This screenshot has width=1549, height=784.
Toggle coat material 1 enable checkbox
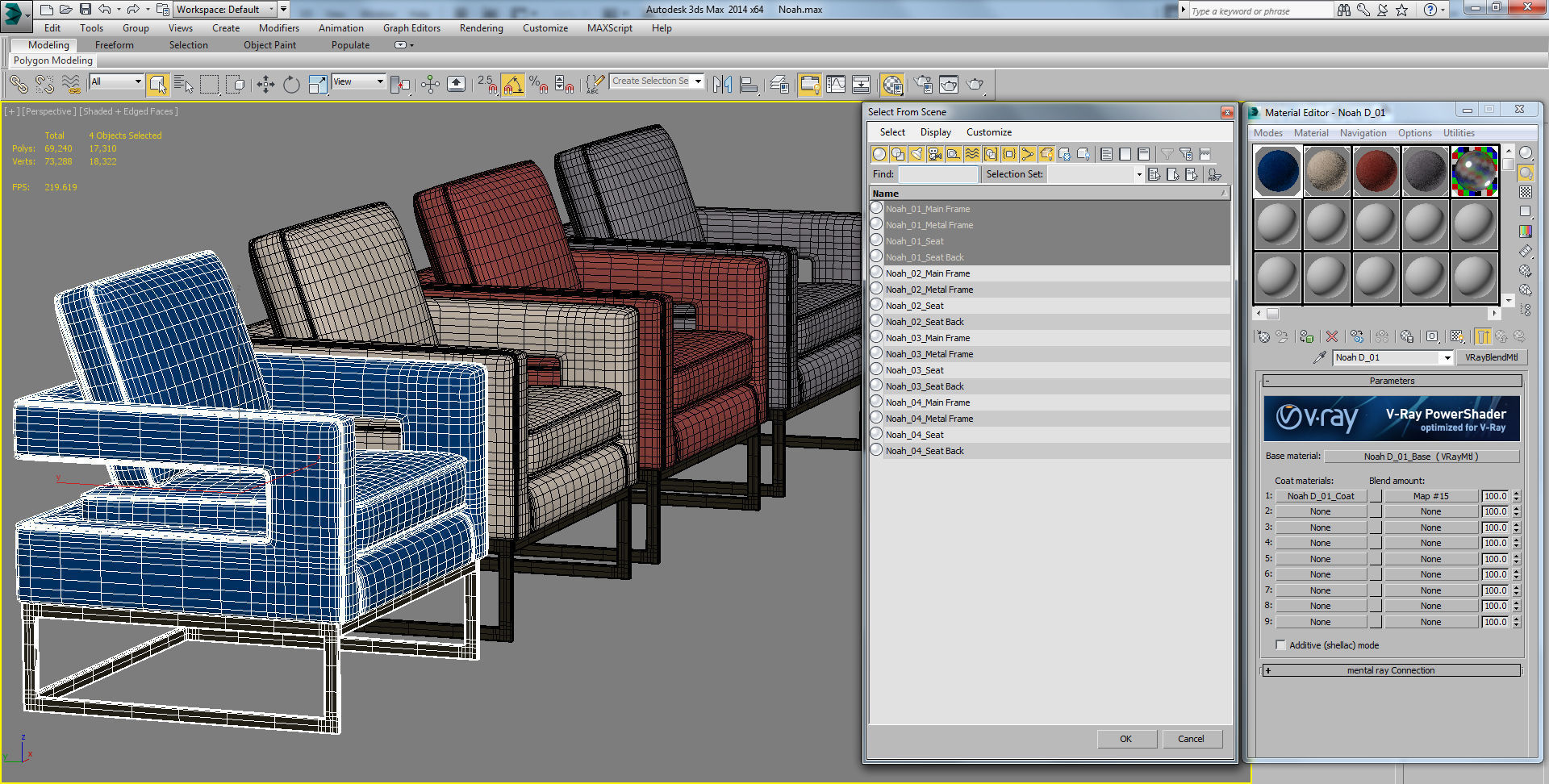point(1376,496)
